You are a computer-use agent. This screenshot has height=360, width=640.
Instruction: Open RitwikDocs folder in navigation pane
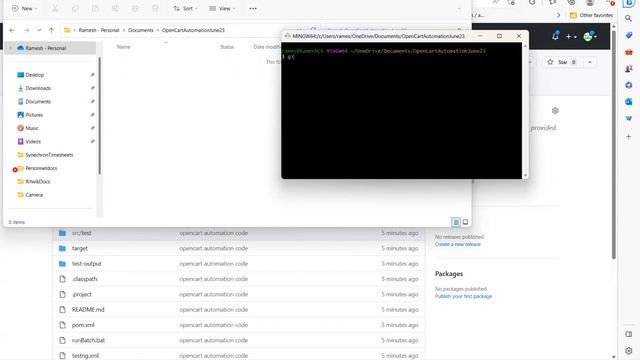point(37,182)
